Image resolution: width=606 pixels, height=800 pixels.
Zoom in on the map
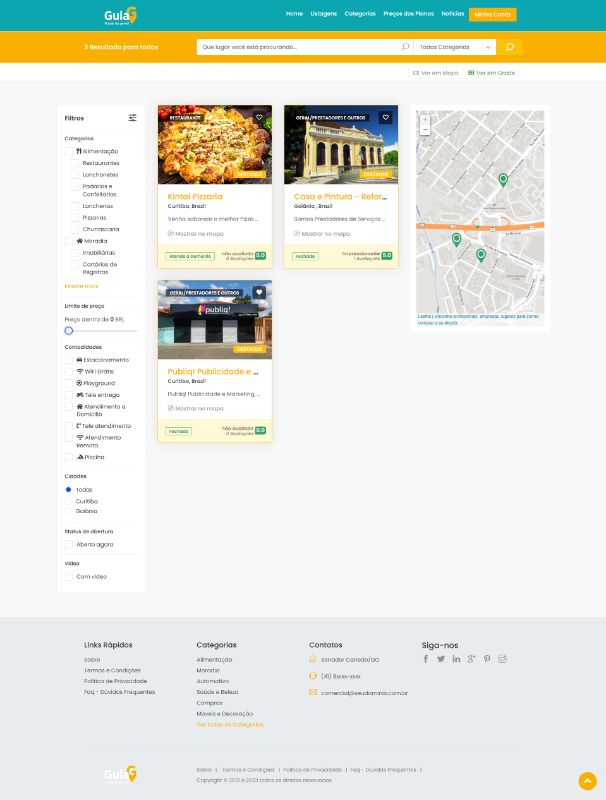tap(425, 120)
